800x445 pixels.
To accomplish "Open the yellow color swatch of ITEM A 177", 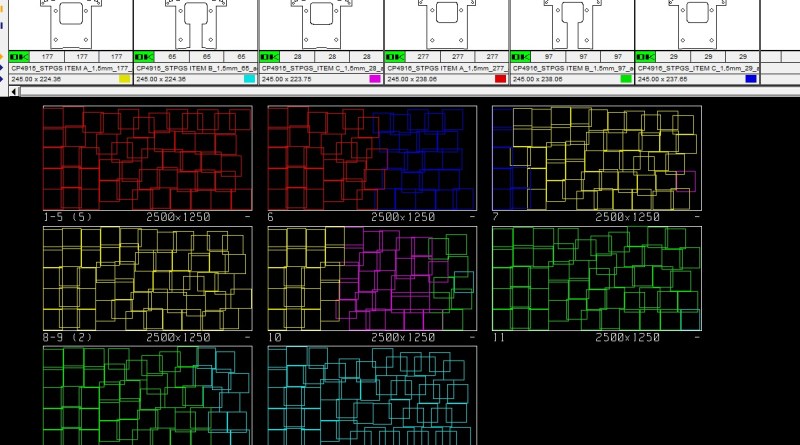I will (x=124, y=79).
